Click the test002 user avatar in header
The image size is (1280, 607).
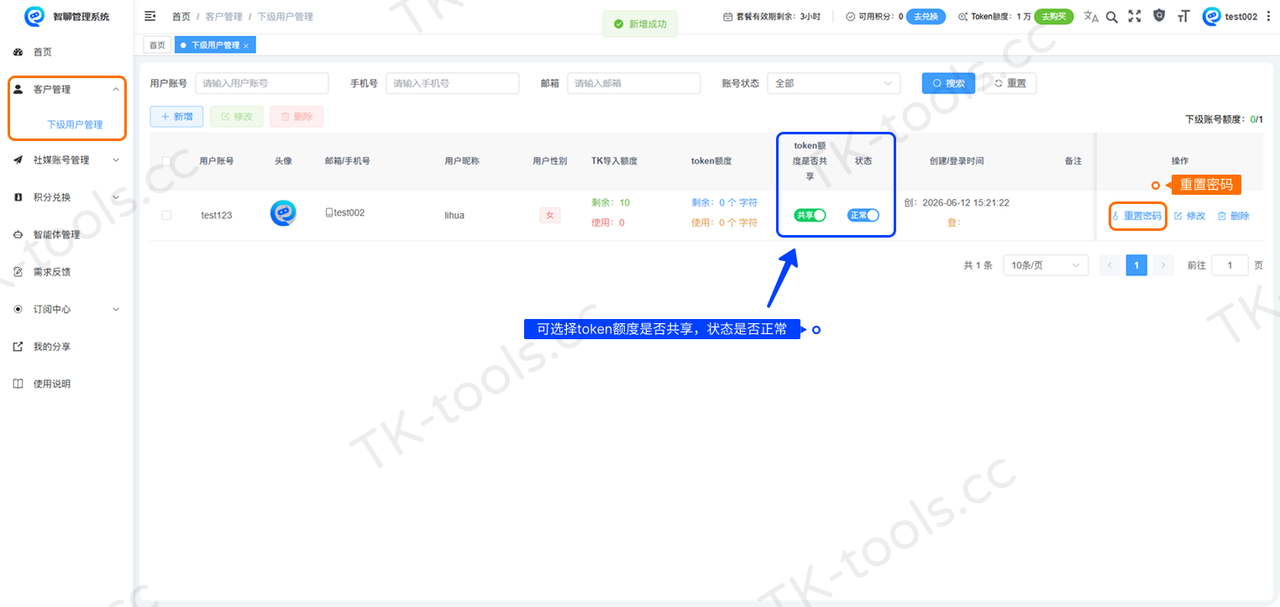(x=1211, y=16)
